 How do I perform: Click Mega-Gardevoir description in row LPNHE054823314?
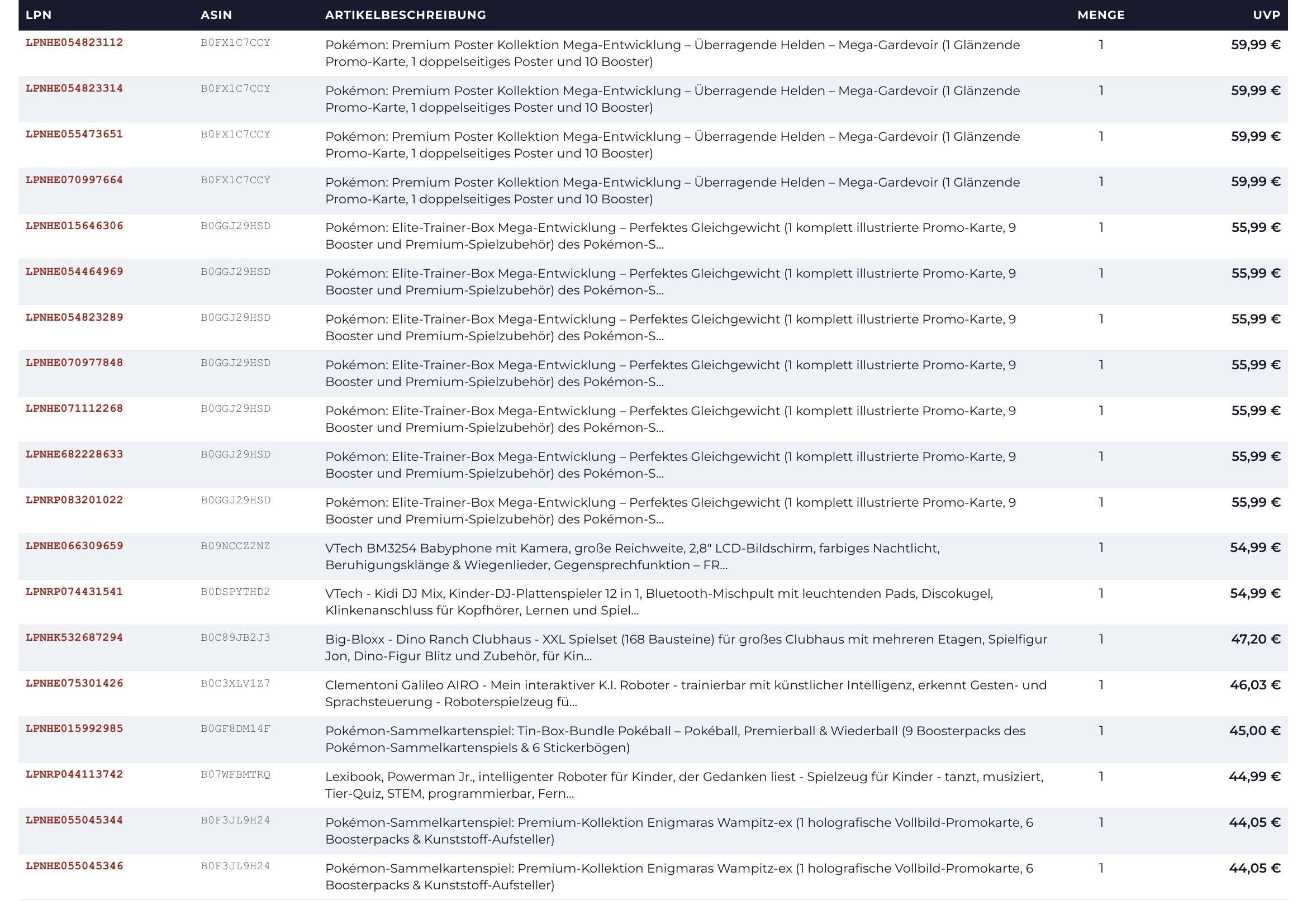[x=672, y=99]
